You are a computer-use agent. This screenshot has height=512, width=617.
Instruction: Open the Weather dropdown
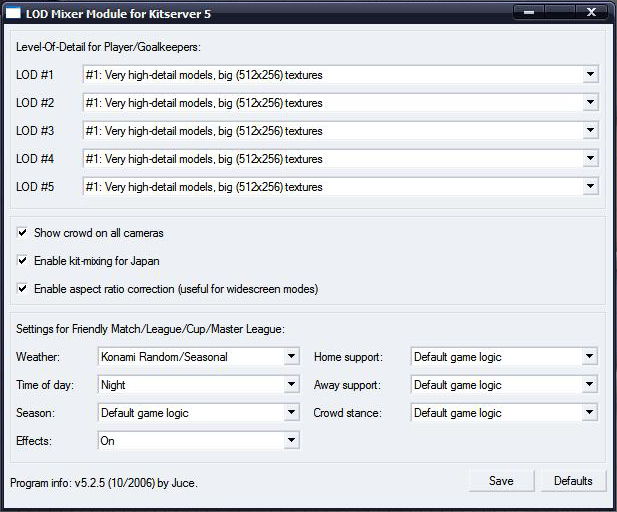click(290, 357)
